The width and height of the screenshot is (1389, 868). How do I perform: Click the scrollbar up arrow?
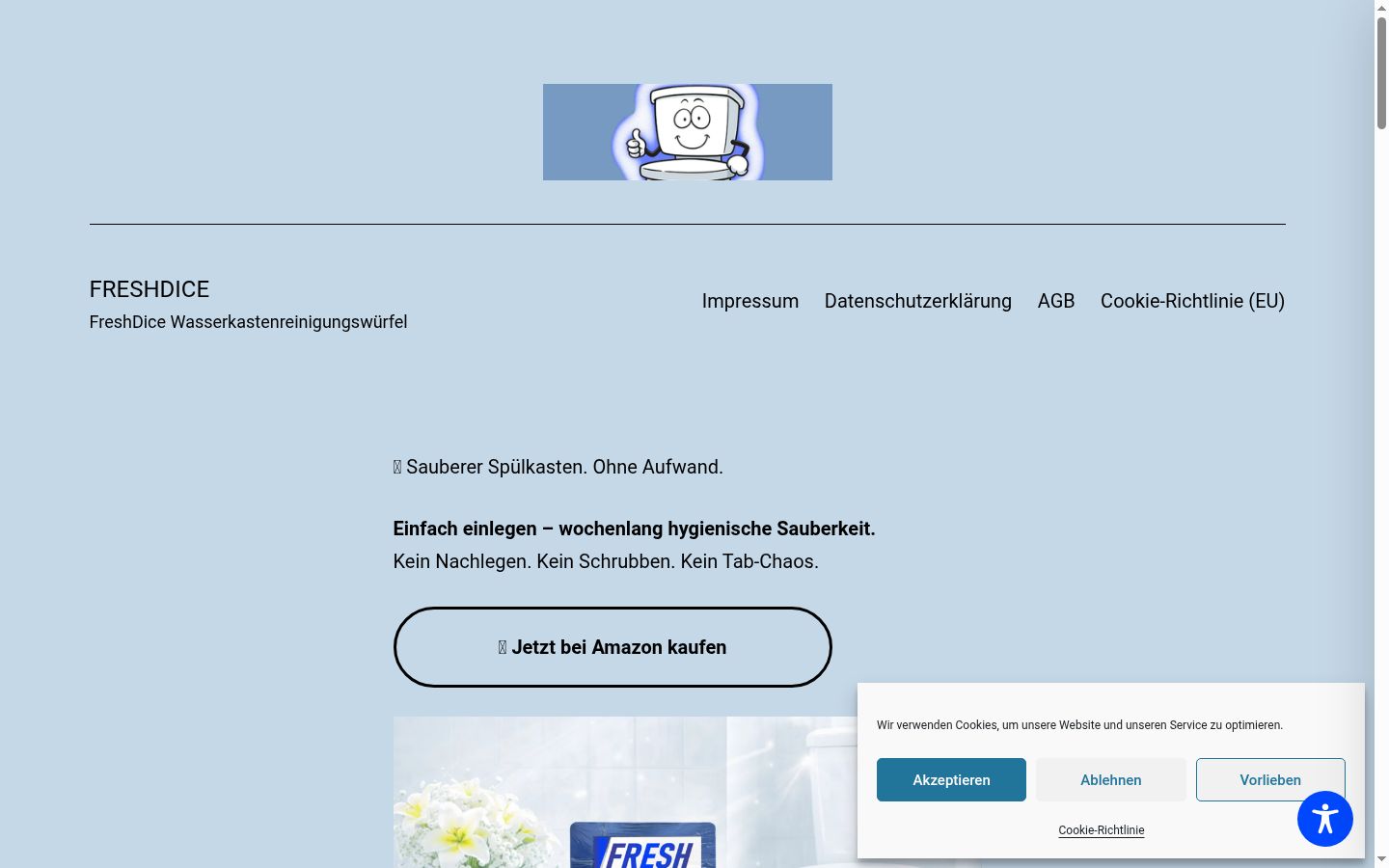pyautogui.click(x=1381, y=8)
